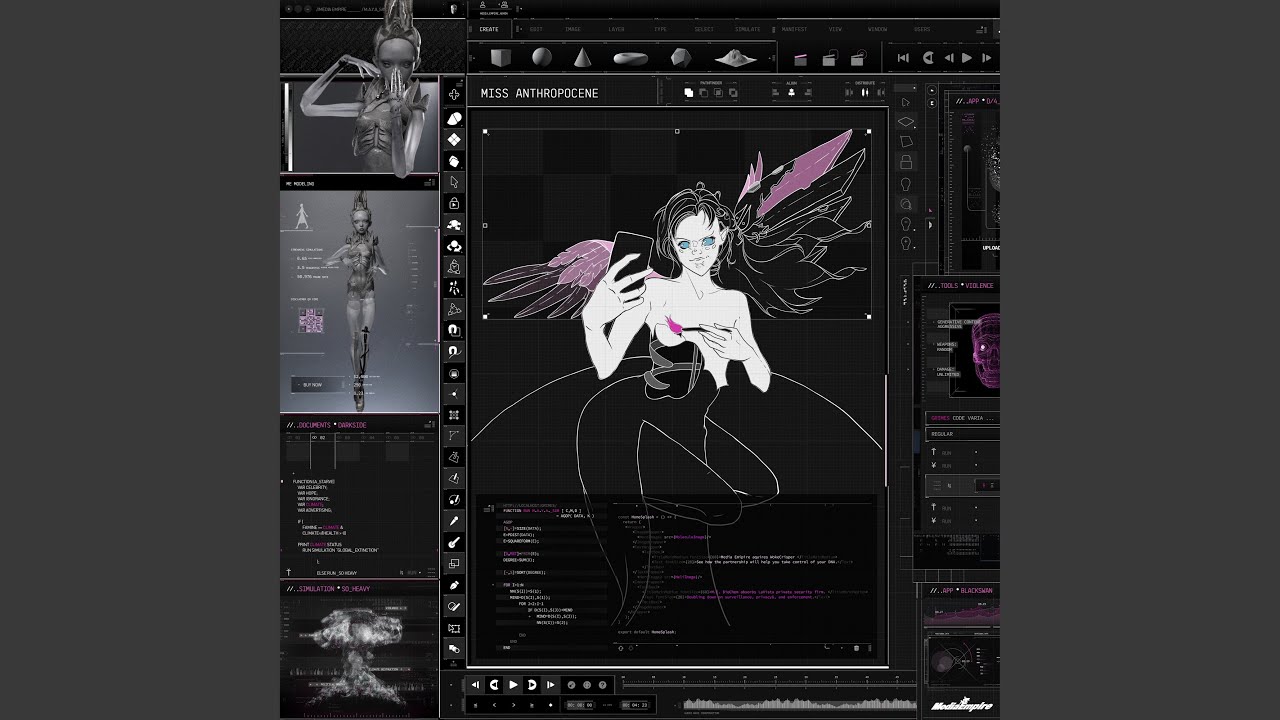This screenshot has width=1280, height=720.
Task: Select the arrow cursor tool in left toolbar
Action: coord(454,182)
